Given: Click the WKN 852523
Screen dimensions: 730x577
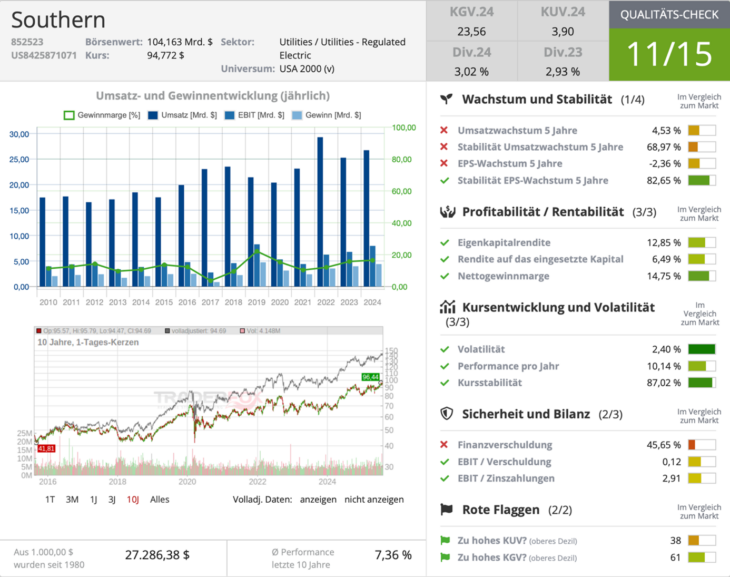Looking at the screenshot, I should tap(27, 41).
